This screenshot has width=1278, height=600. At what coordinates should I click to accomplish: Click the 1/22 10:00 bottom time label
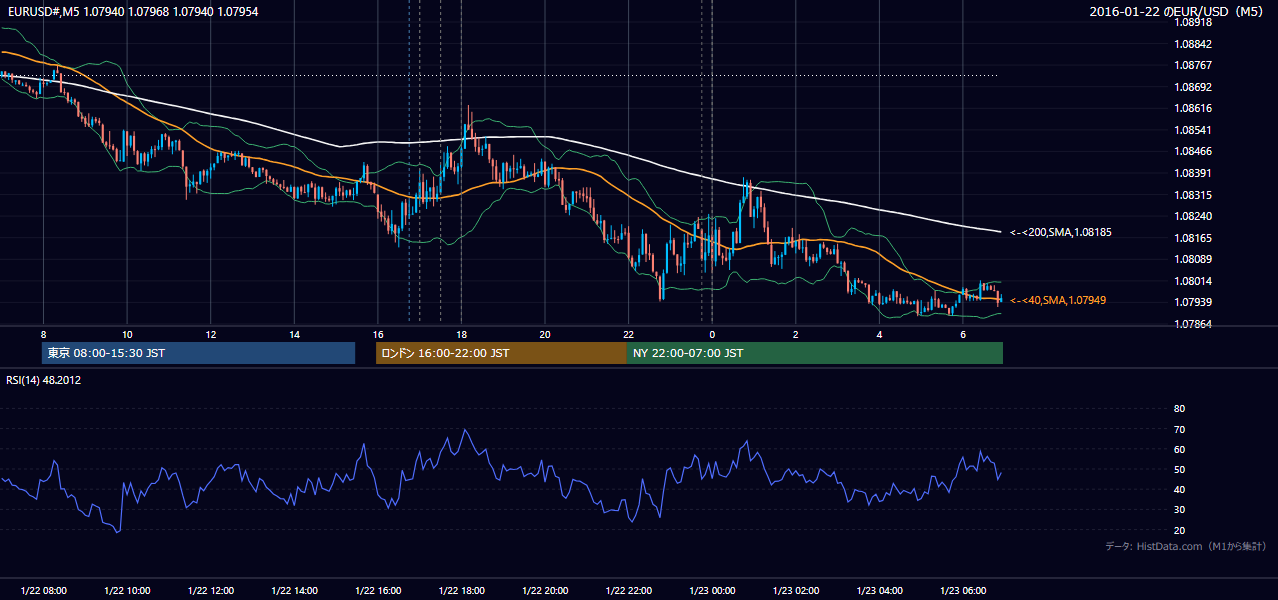click(127, 591)
